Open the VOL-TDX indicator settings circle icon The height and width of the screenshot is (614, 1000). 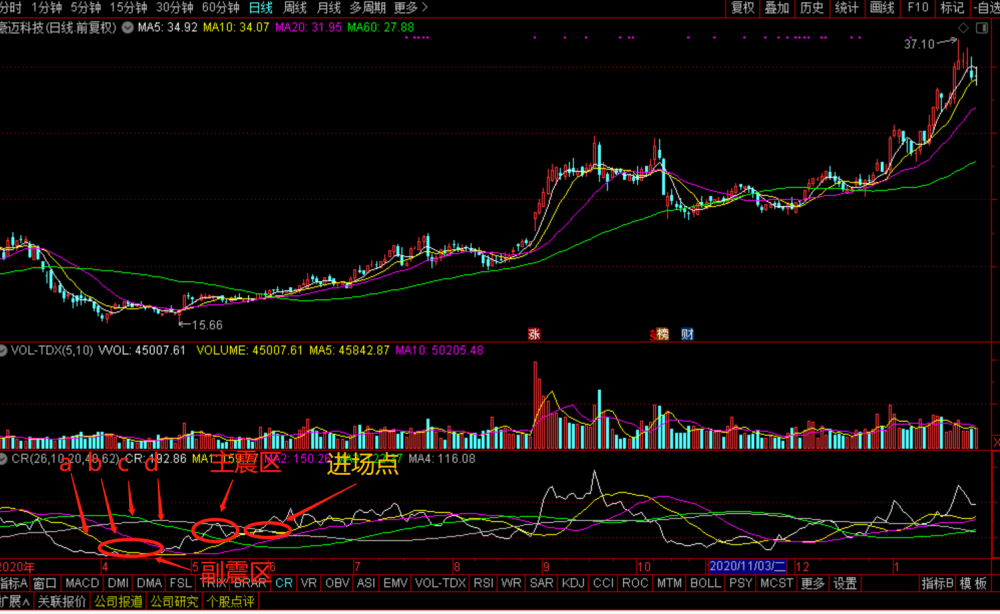tap(3, 351)
